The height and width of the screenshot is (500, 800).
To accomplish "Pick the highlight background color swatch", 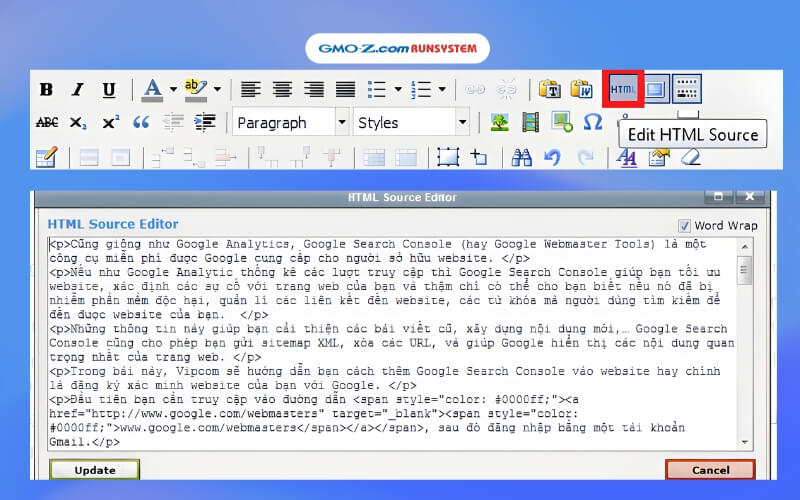I will (x=195, y=89).
